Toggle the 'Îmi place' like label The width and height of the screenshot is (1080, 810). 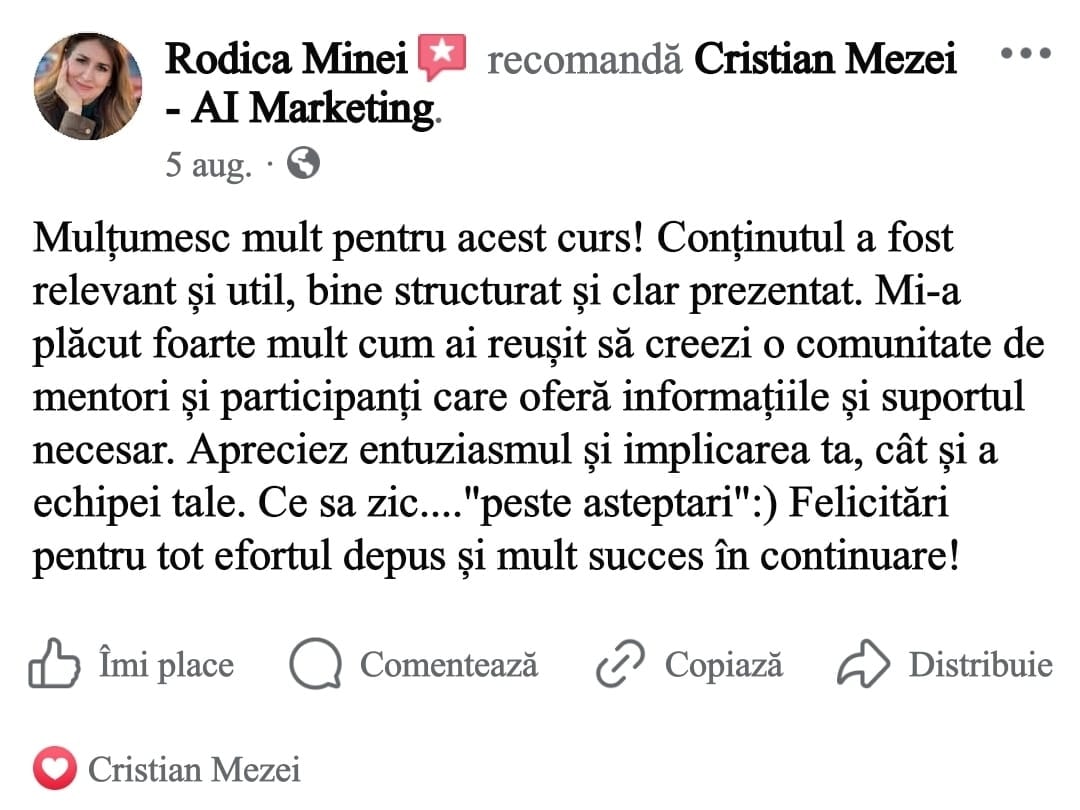coord(166,665)
